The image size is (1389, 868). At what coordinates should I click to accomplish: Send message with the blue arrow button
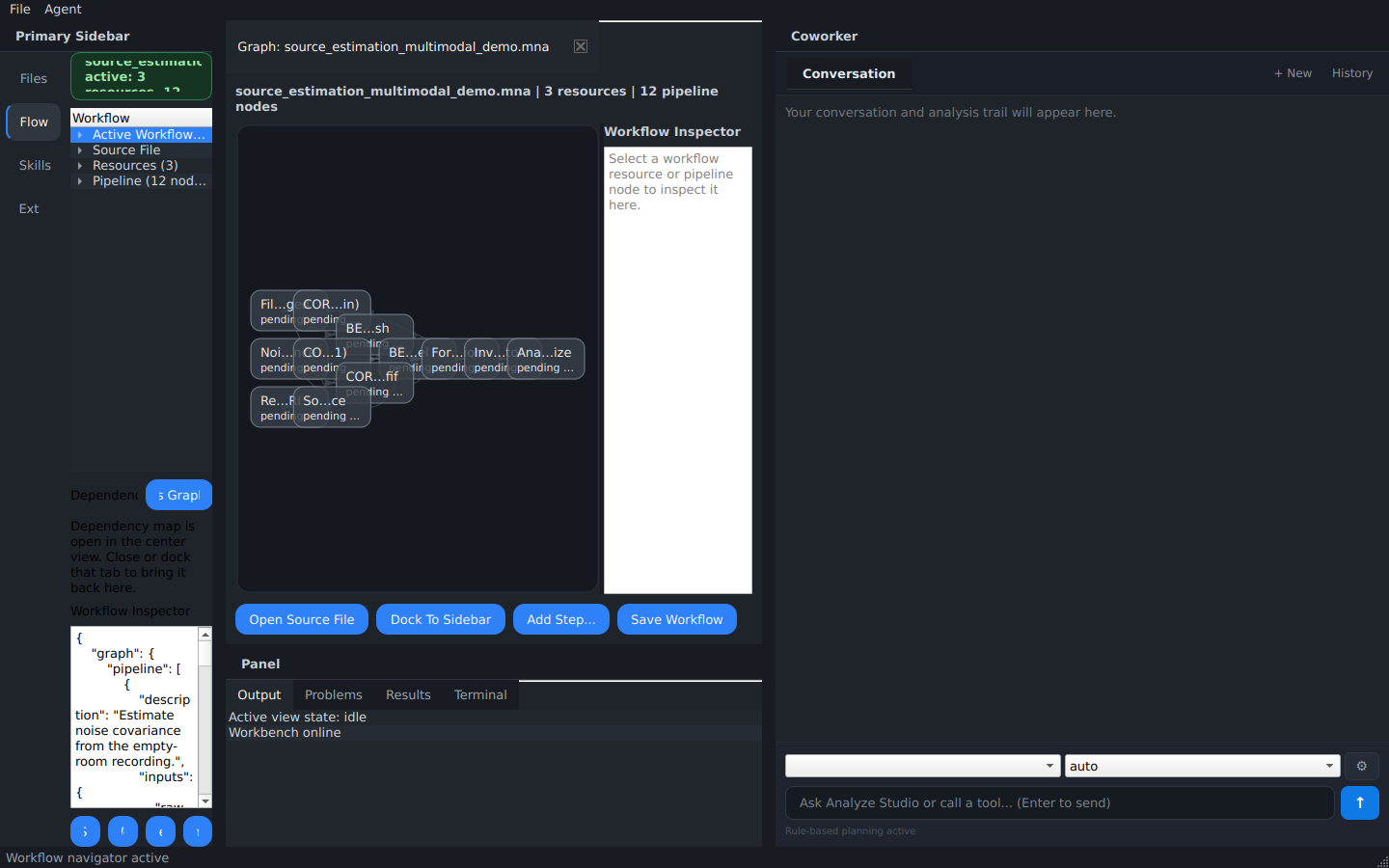click(1360, 802)
